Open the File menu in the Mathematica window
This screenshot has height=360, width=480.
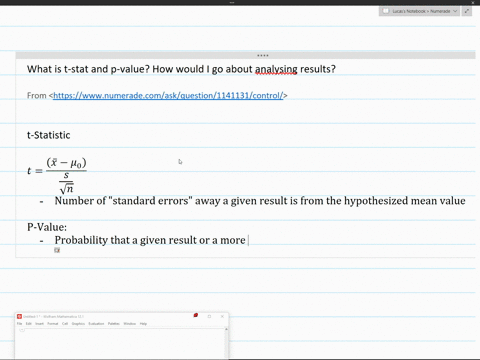(19, 324)
